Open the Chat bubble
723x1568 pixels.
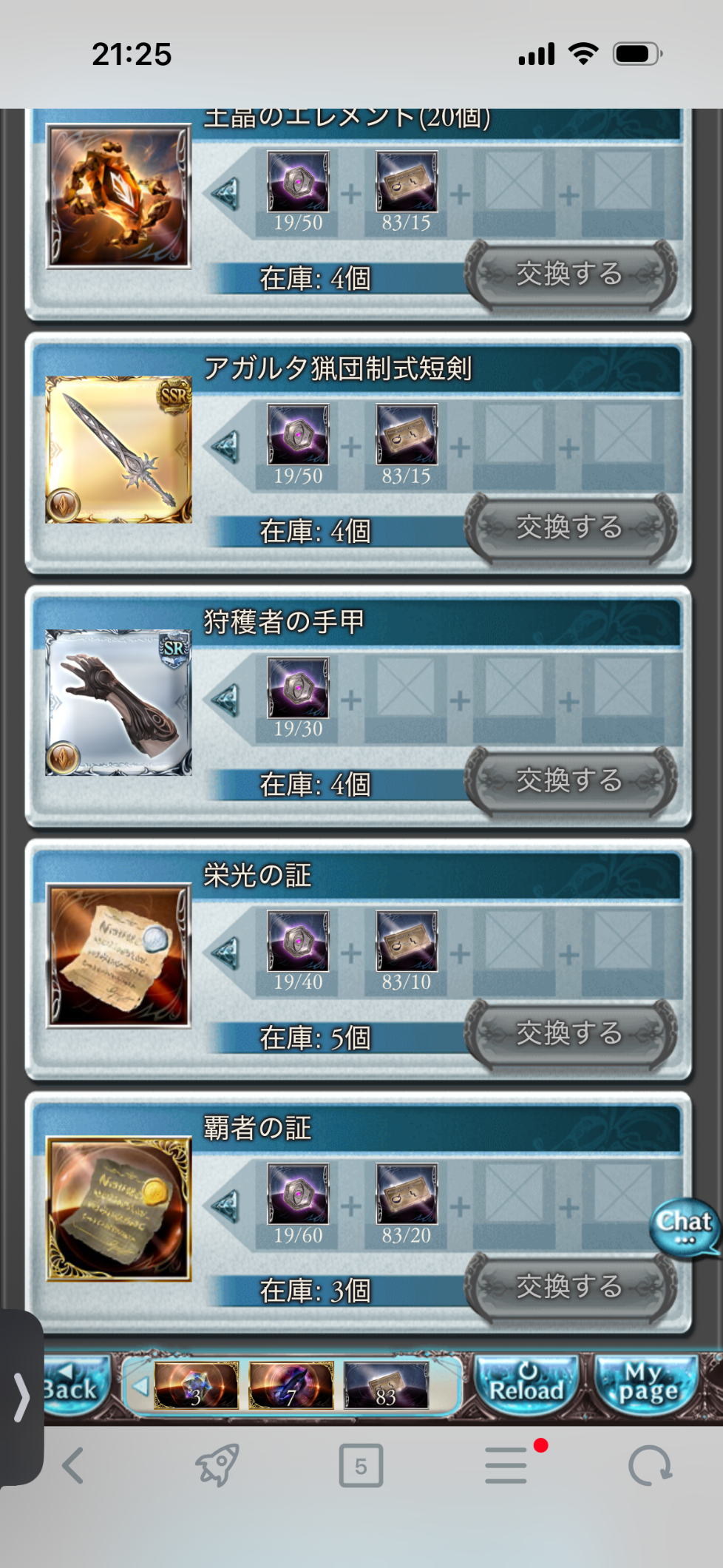pyautogui.click(x=685, y=1226)
